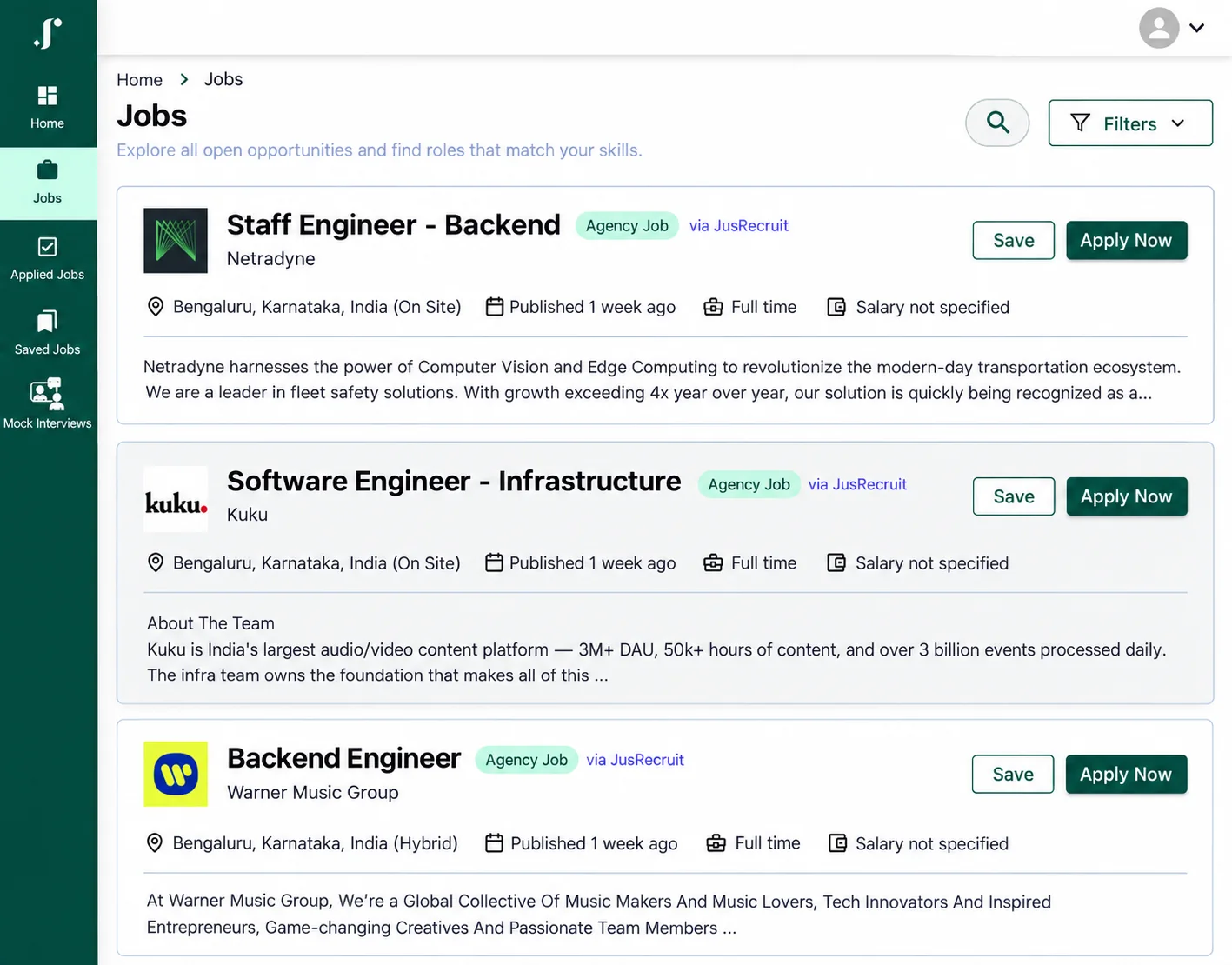The height and width of the screenshot is (965, 1232).
Task: Click Agency Job badge on Netradyne card
Action: pyautogui.click(x=627, y=226)
